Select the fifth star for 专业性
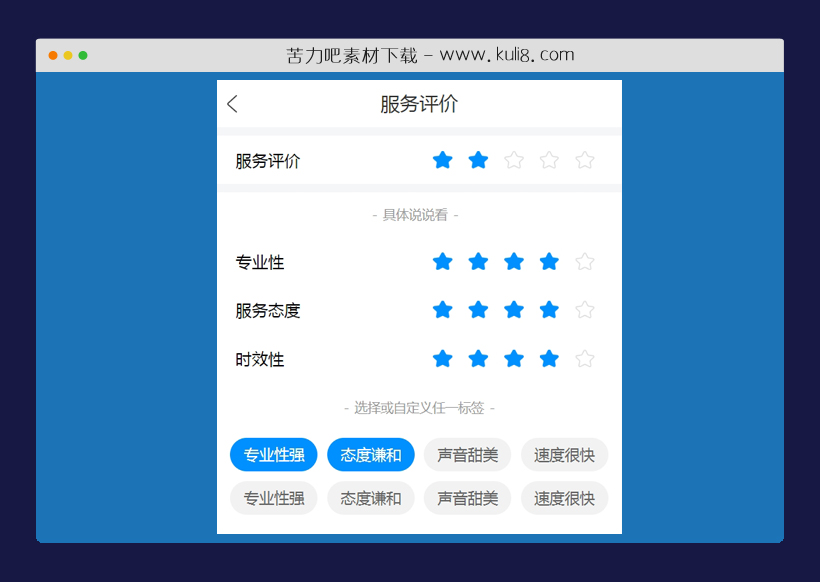 [x=584, y=261]
